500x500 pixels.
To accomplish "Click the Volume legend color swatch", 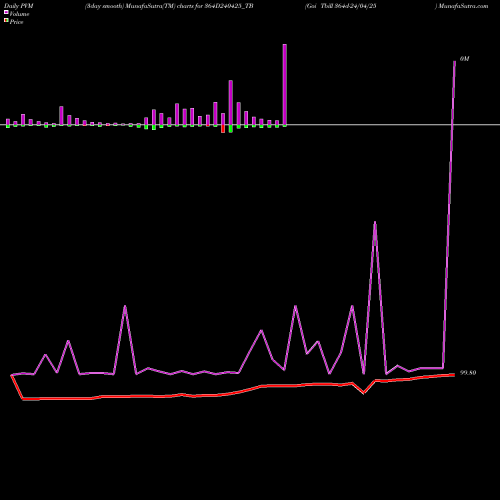I will pyautogui.click(x=6, y=12).
